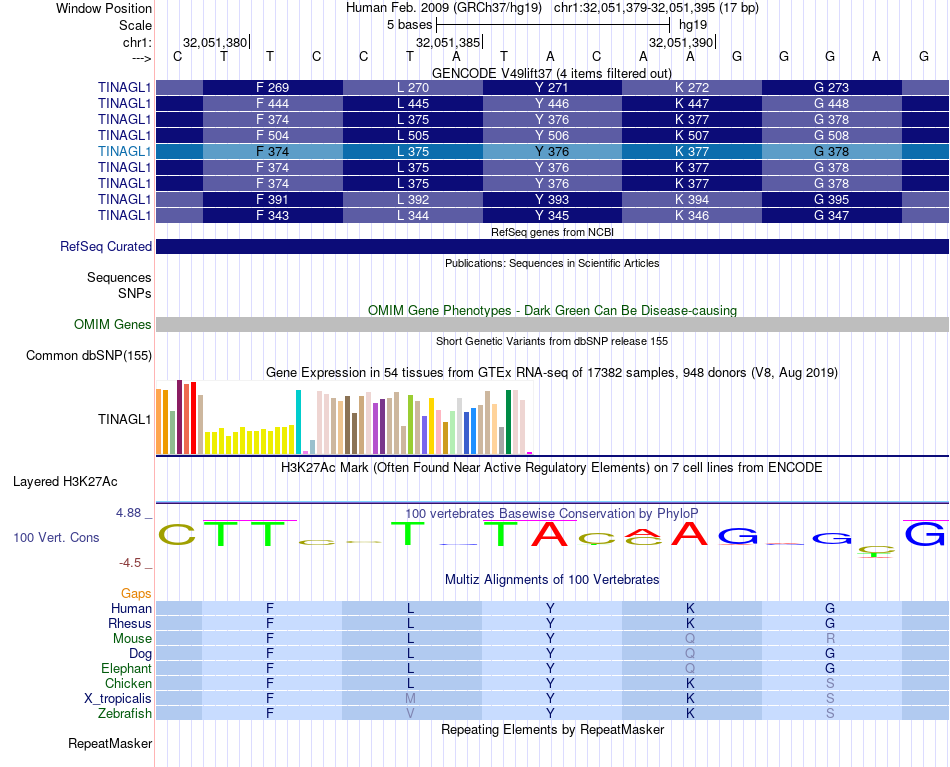Viewport: 950px width, 767px height.
Task: Select the F 391 codon box
Action: click(273, 199)
